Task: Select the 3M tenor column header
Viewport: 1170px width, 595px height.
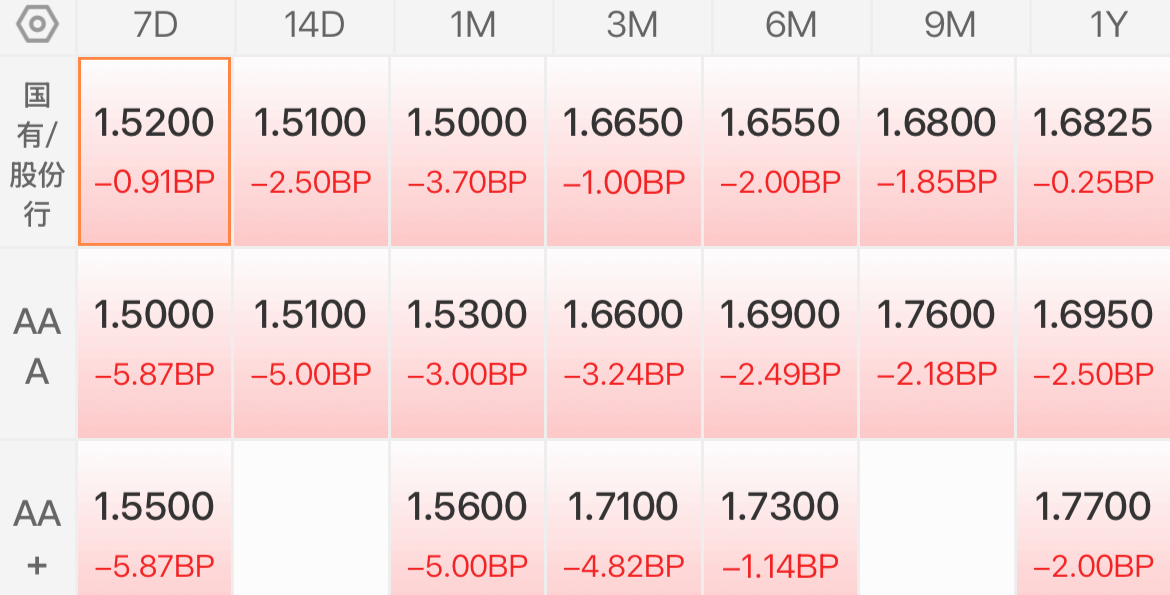Action: pos(632,26)
